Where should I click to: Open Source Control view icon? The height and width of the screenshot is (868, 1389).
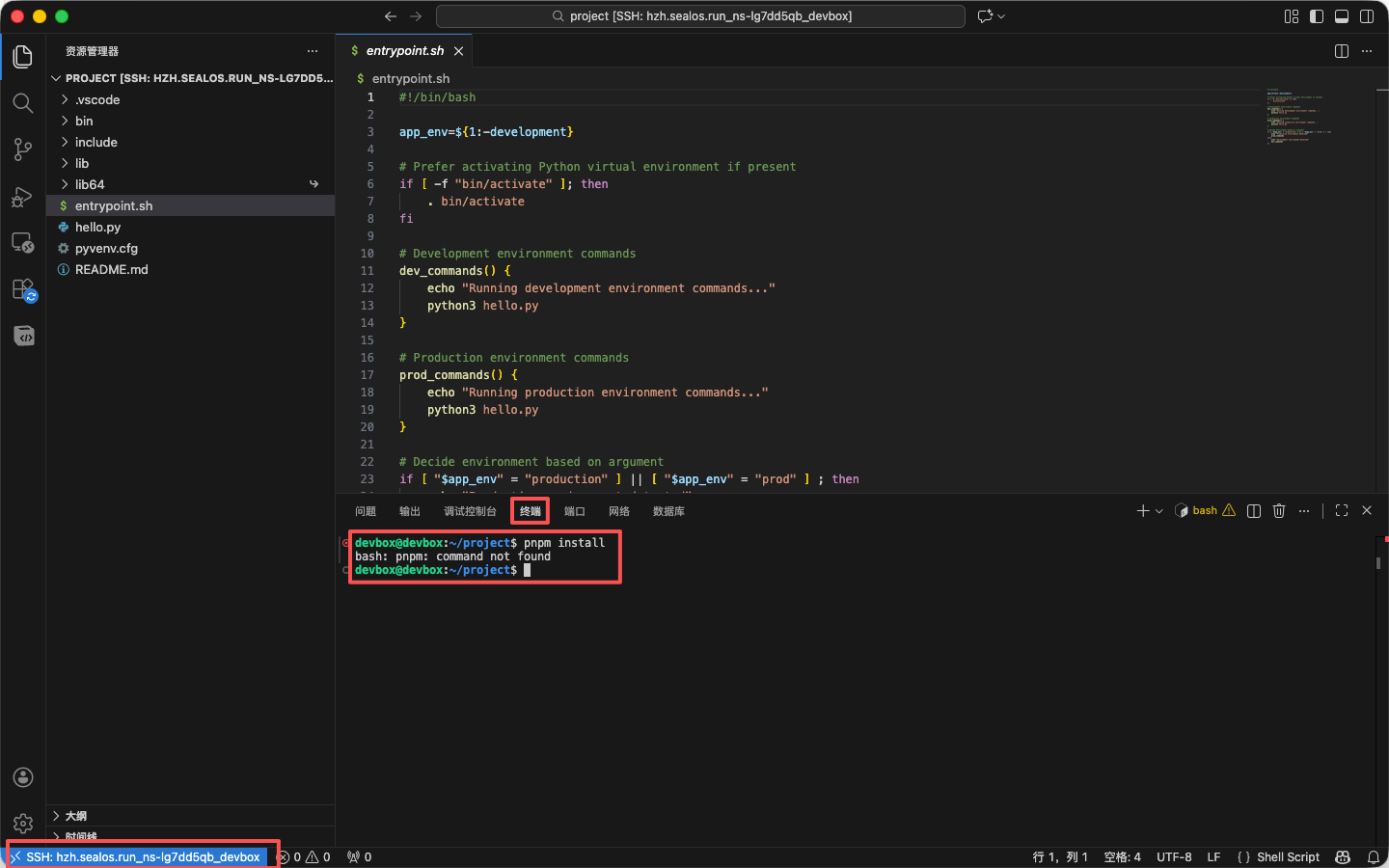click(x=23, y=149)
